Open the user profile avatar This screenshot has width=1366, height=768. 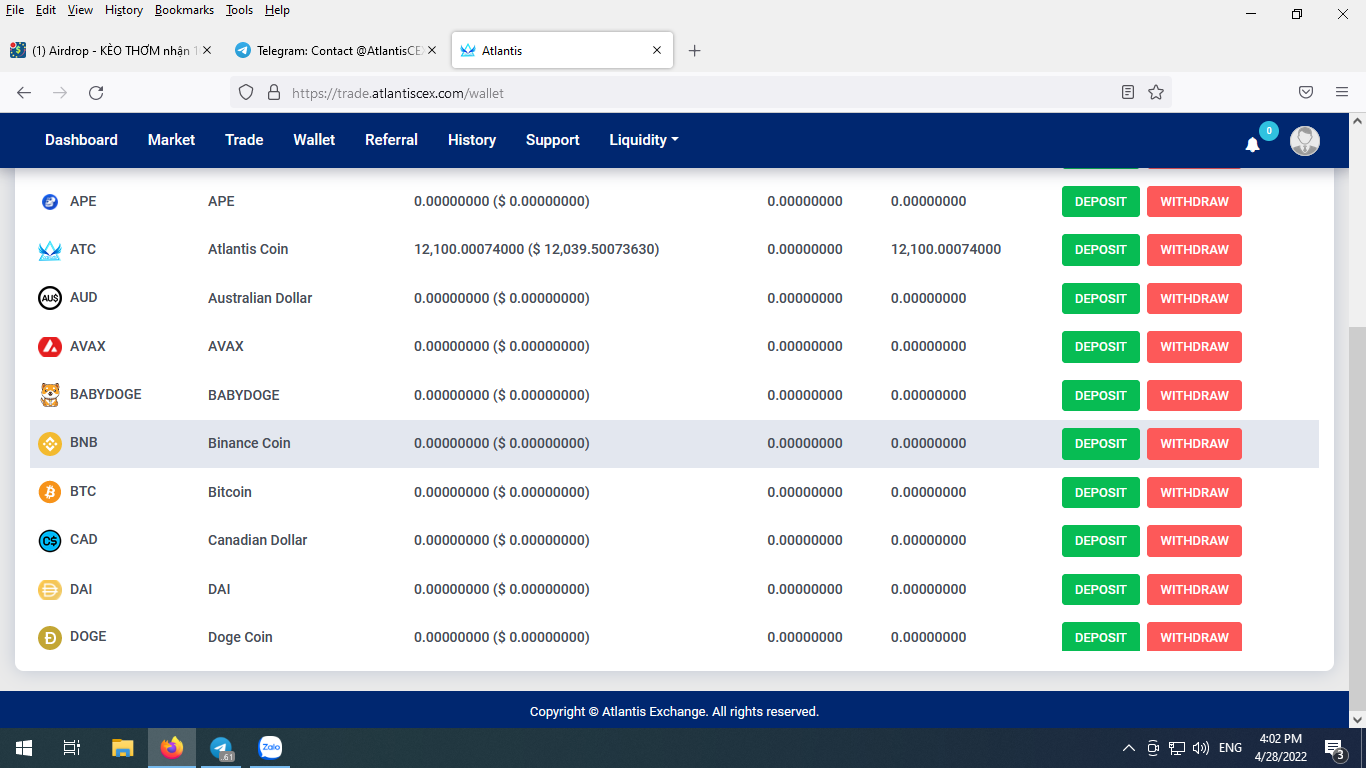point(1305,141)
